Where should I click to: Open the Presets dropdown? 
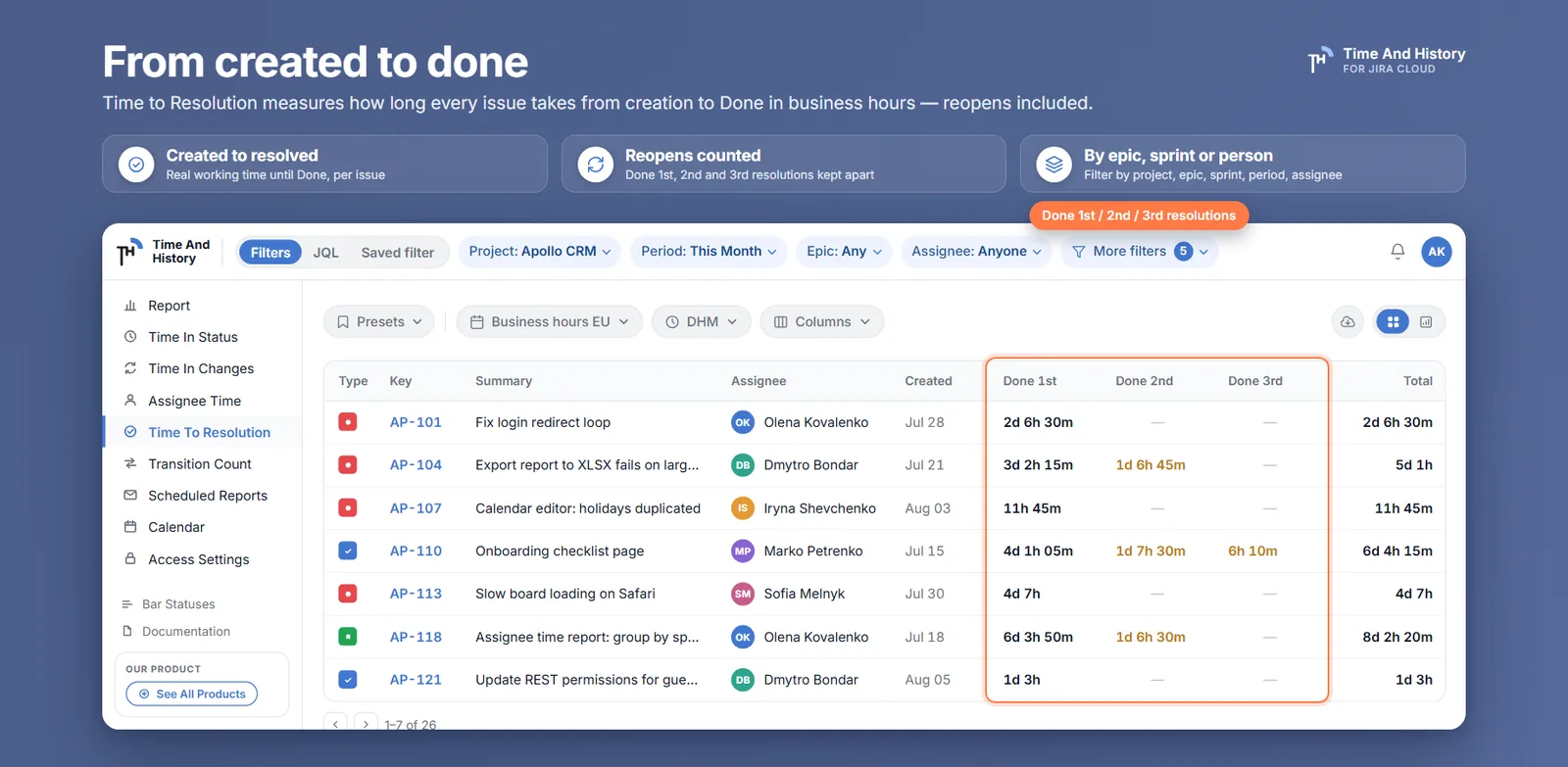pos(379,322)
